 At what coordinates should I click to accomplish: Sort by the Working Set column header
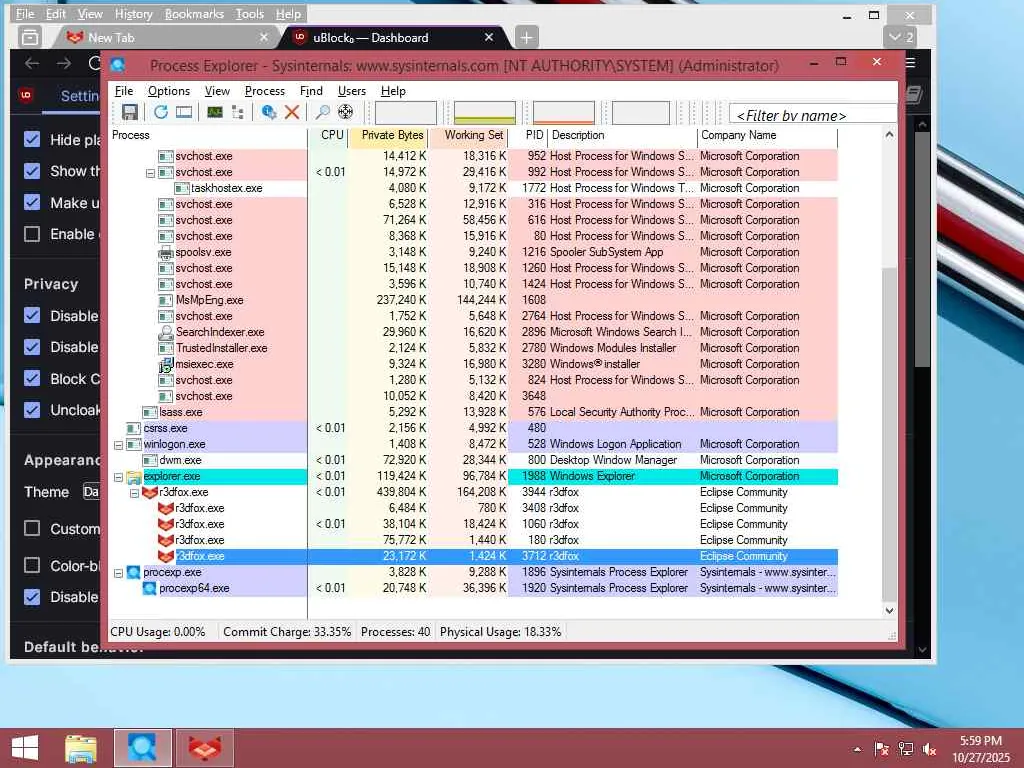point(468,135)
